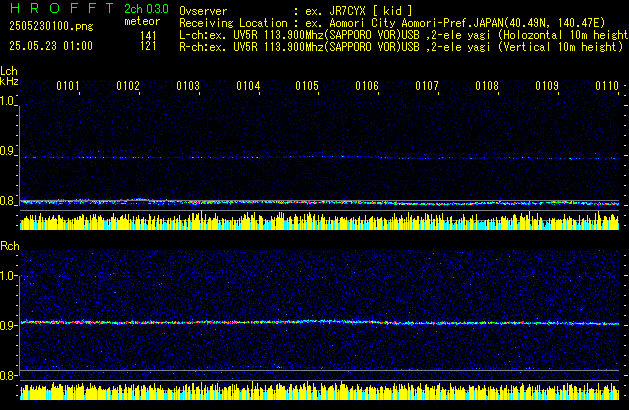The width and height of the screenshot is (629, 410).
Task: Click the HROFFT title text
Action: point(62,8)
